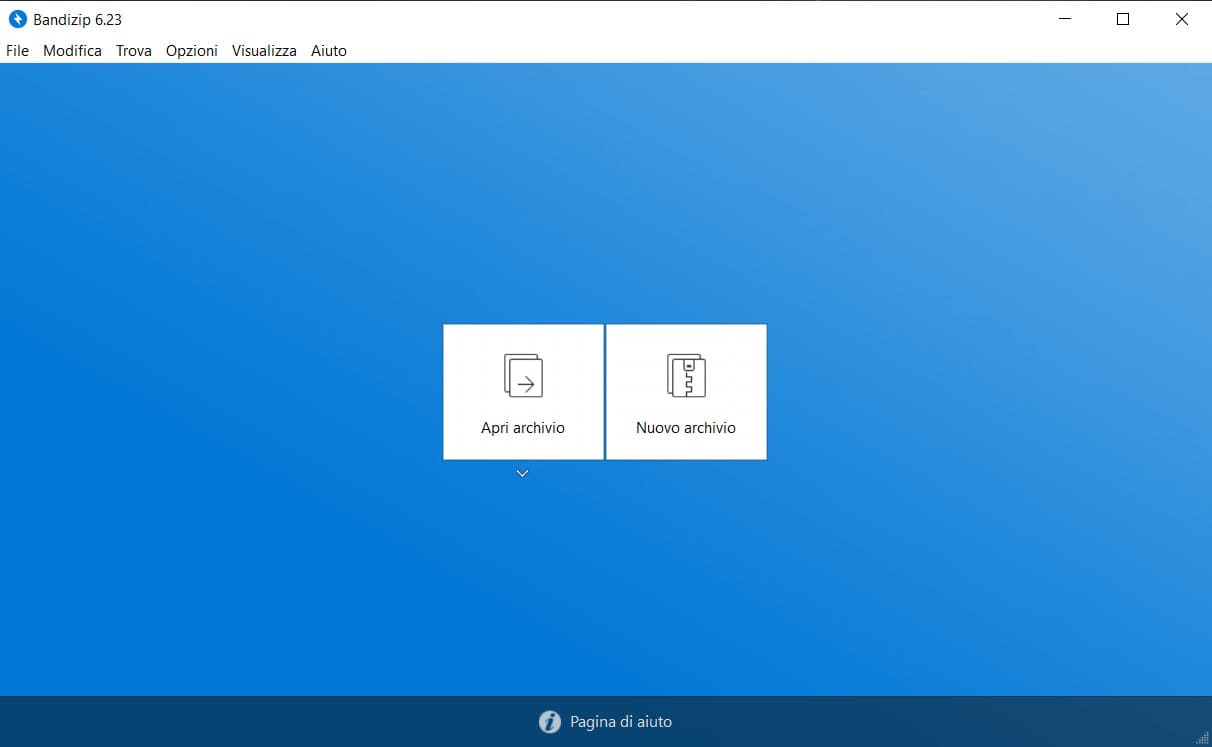
Task: Click the Bandizip logo in the title bar
Action: (x=17, y=18)
